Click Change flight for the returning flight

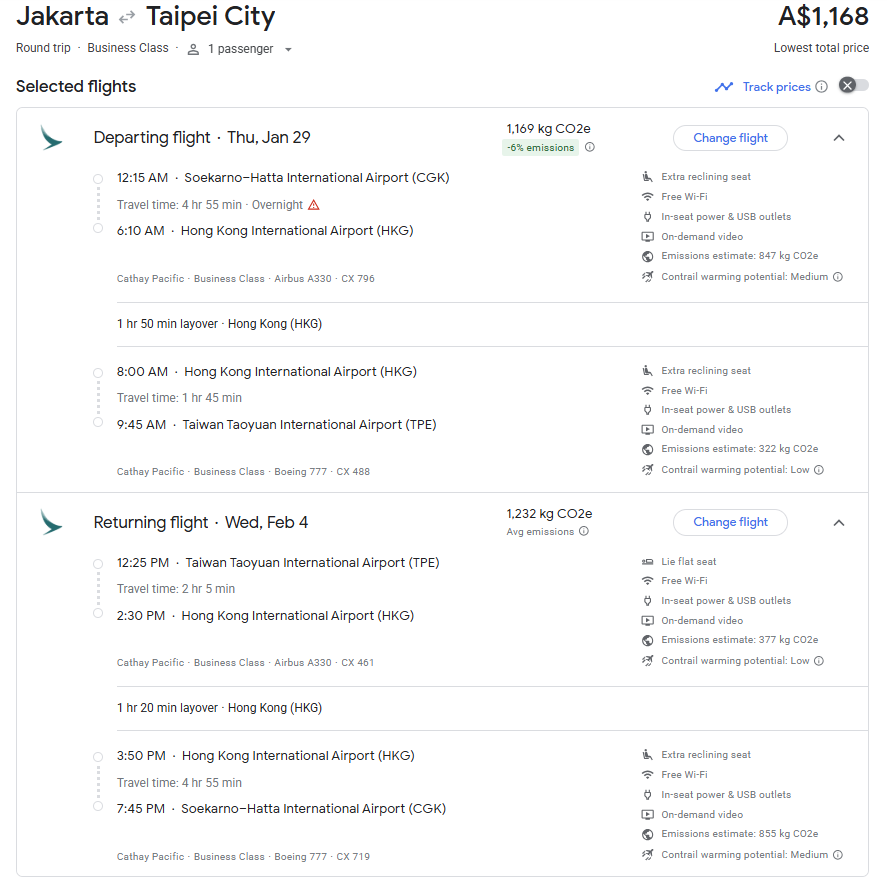[x=730, y=522]
